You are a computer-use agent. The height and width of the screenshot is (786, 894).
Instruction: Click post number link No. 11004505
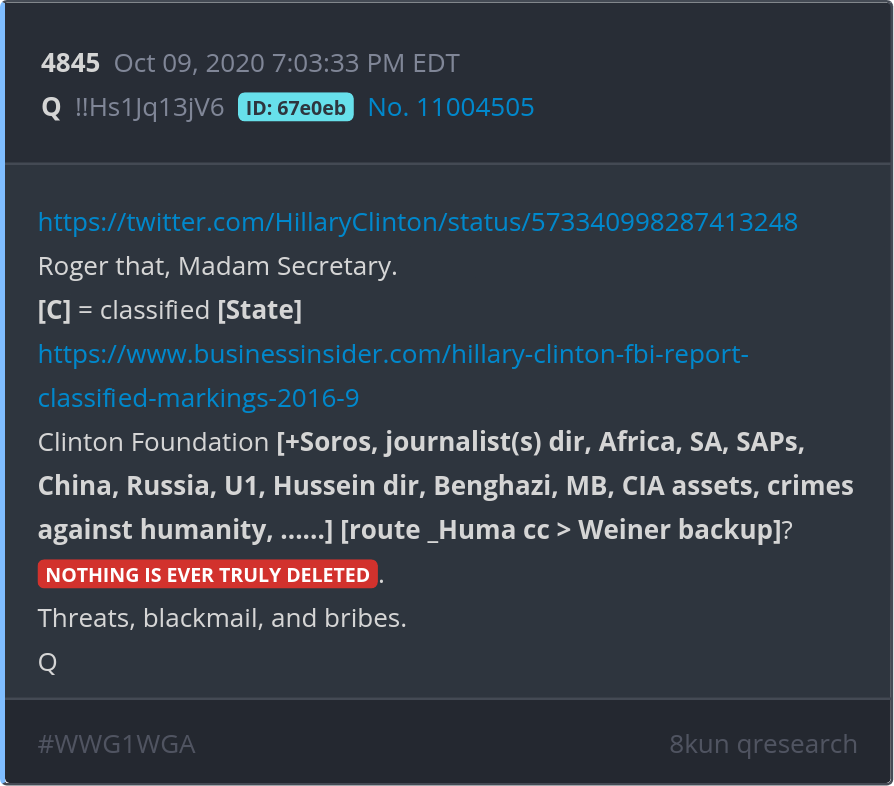click(451, 107)
